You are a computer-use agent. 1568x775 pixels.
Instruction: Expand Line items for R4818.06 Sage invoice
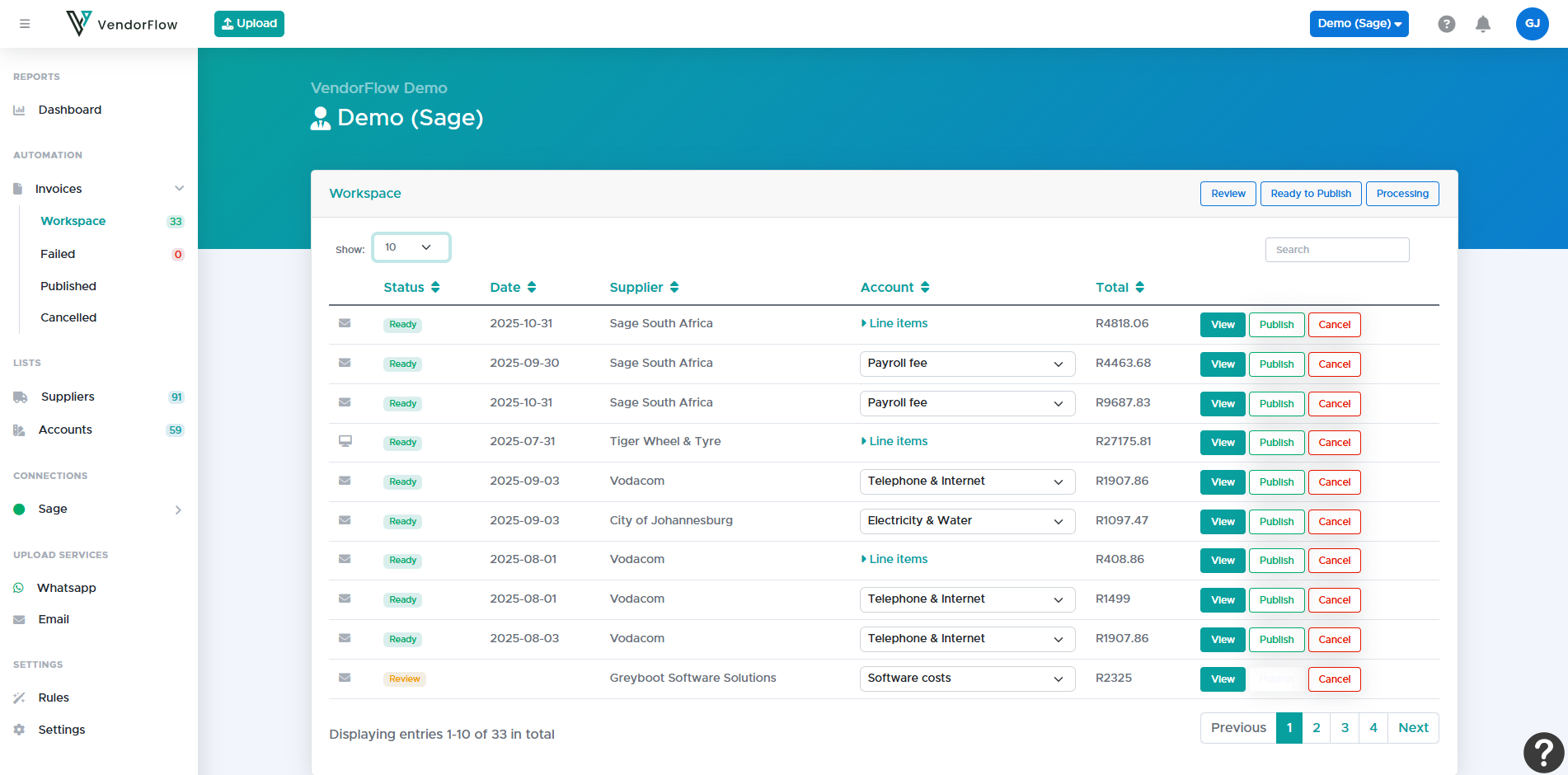894,323
